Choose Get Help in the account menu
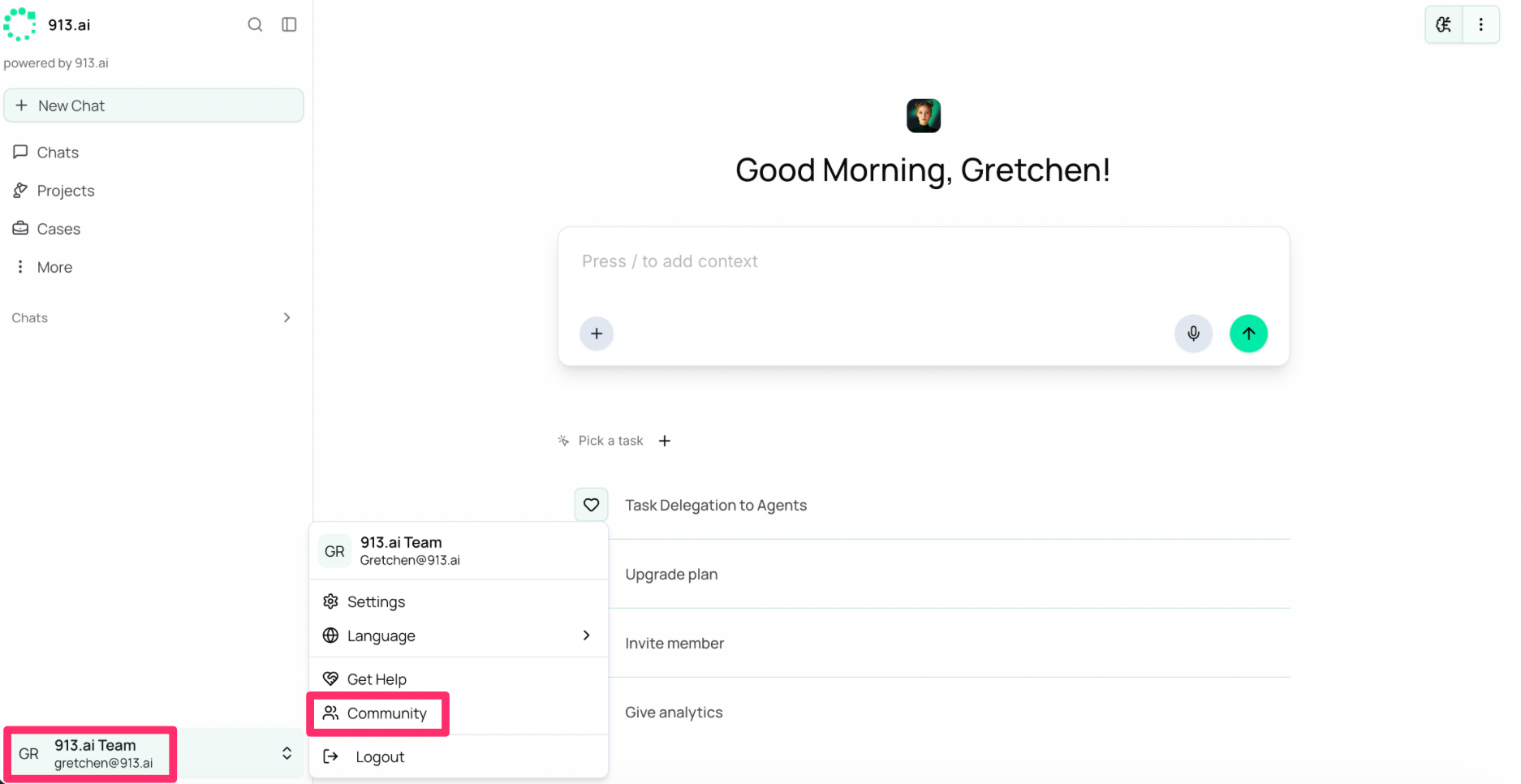This screenshot has height=784, width=1521. point(459,679)
